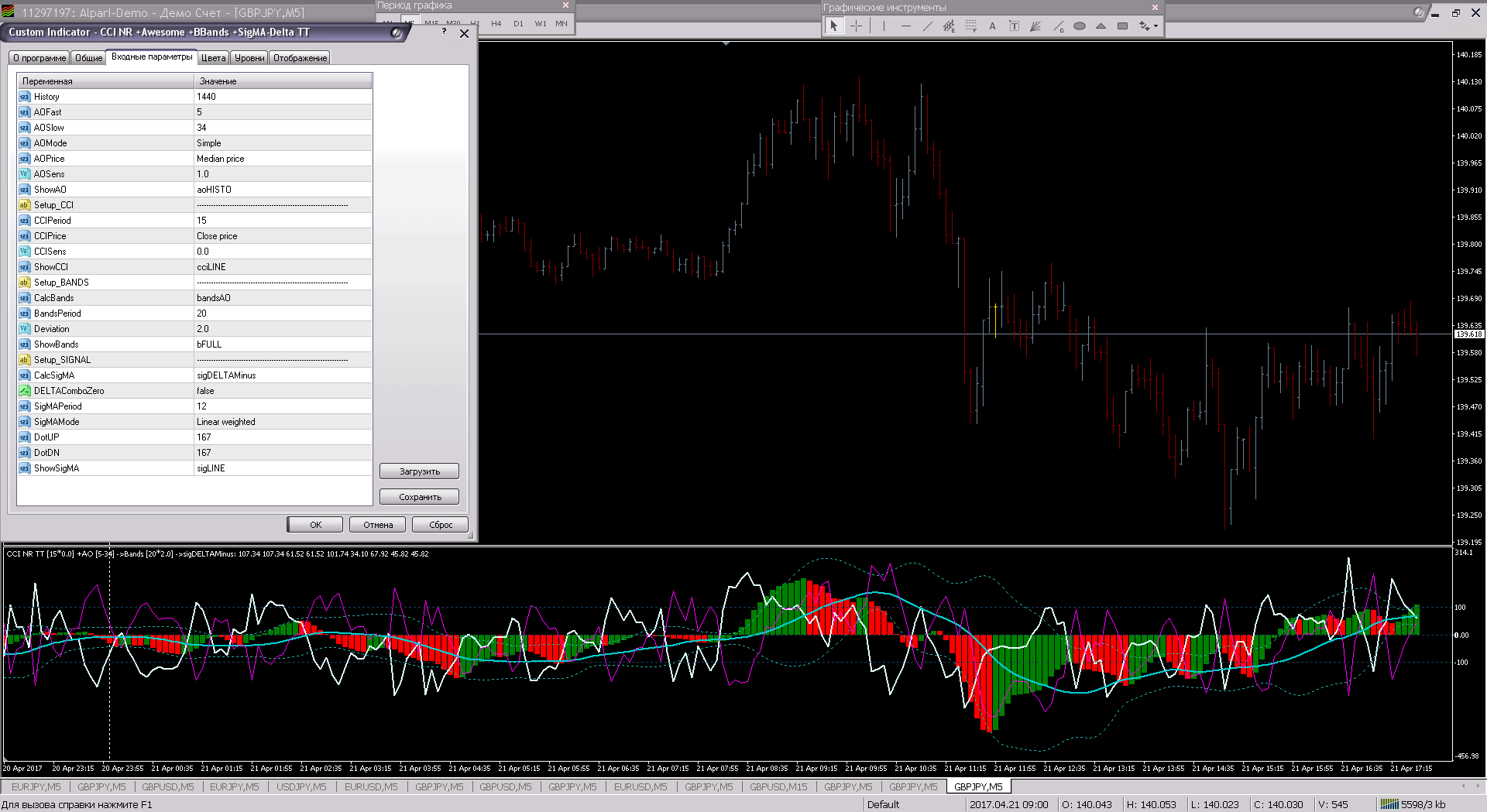Click the Сброс button
Image resolution: width=1487 pixels, height=812 pixels.
coord(440,525)
